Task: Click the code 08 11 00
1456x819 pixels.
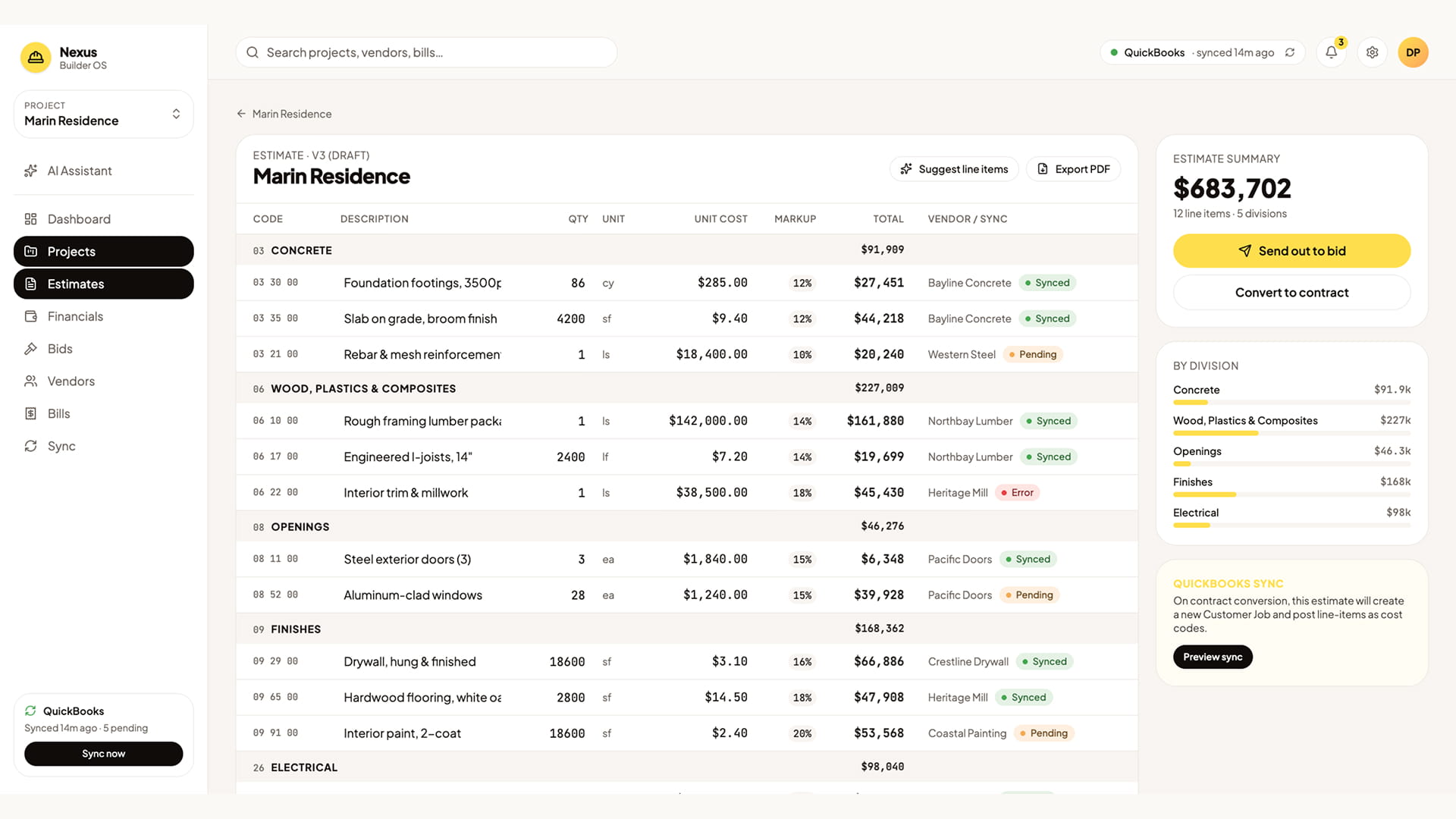Action: pos(275,559)
